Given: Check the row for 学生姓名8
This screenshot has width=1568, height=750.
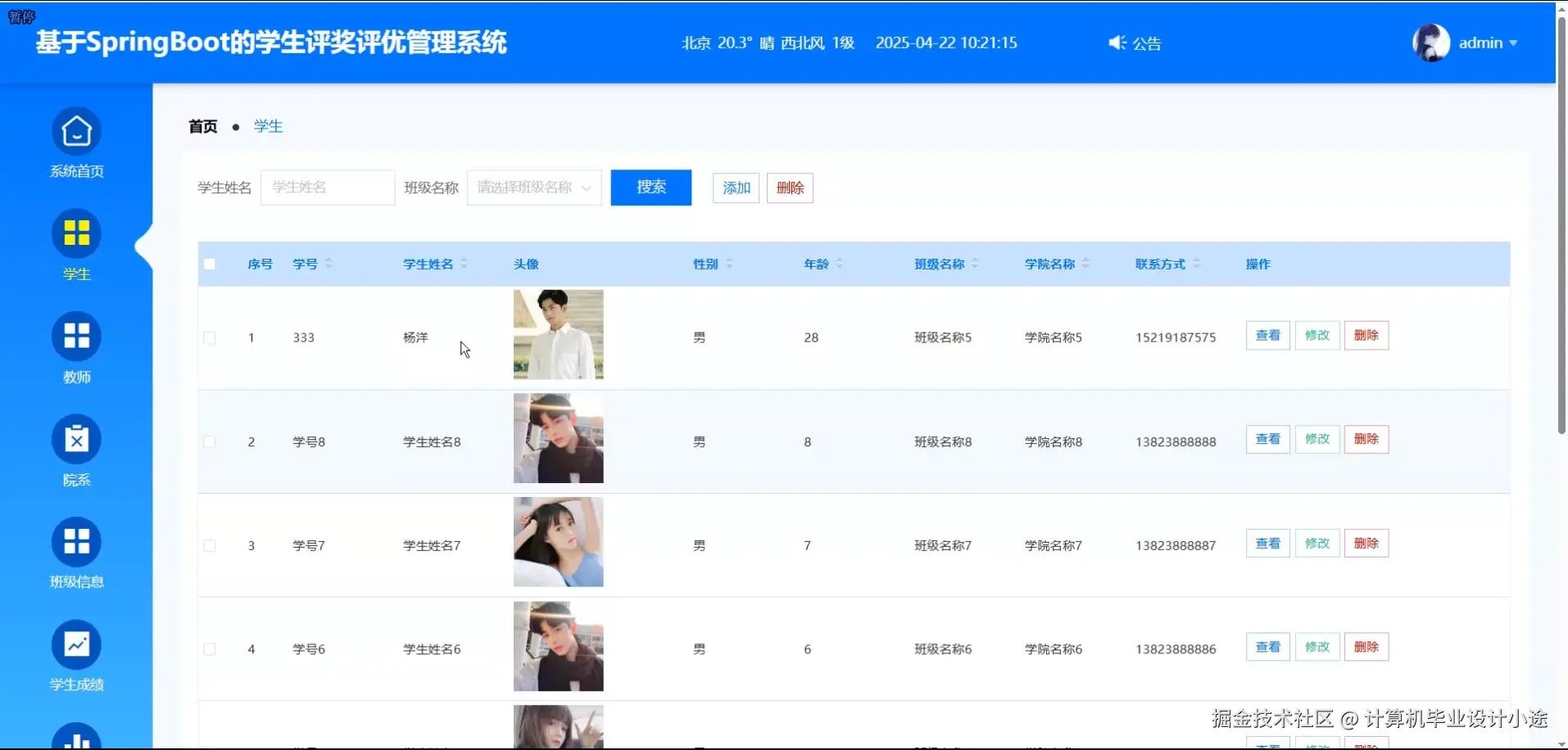Looking at the screenshot, I should pos(210,441).
